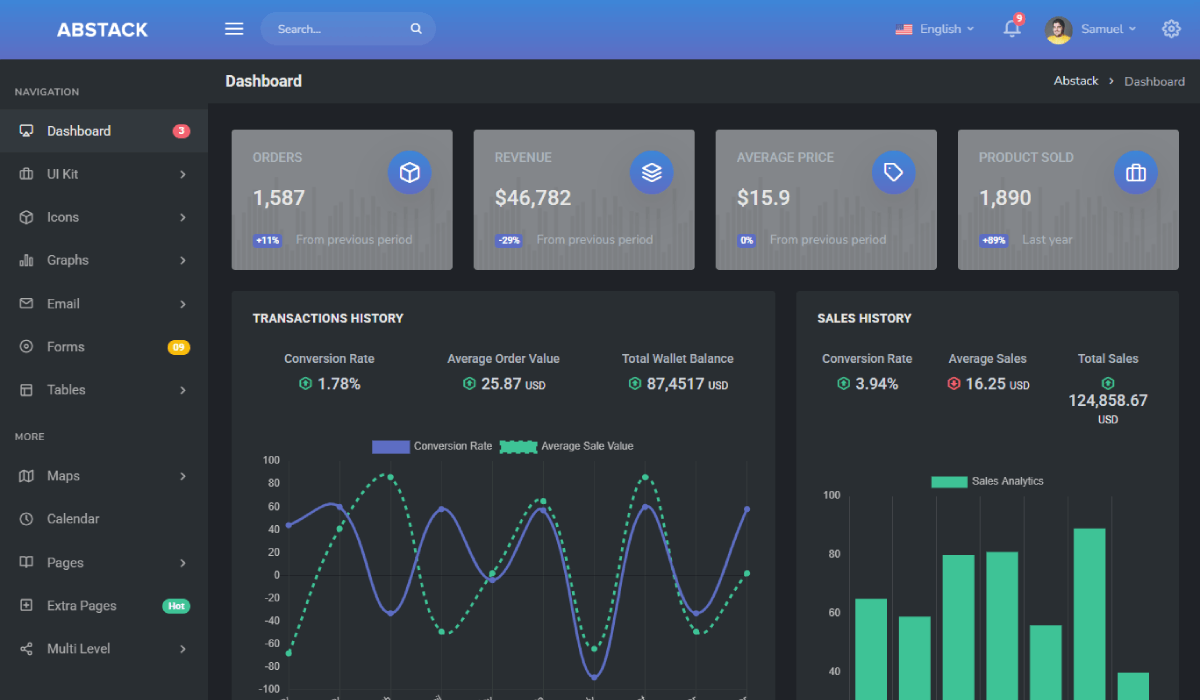Expand the UI Kit submenu chevron

[x=183, y=174]
